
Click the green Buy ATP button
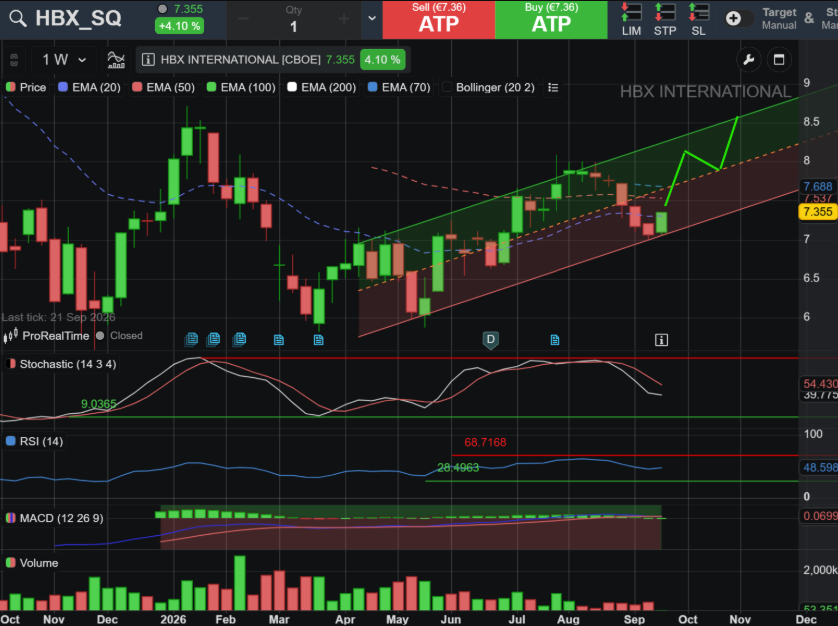[552, 20]
